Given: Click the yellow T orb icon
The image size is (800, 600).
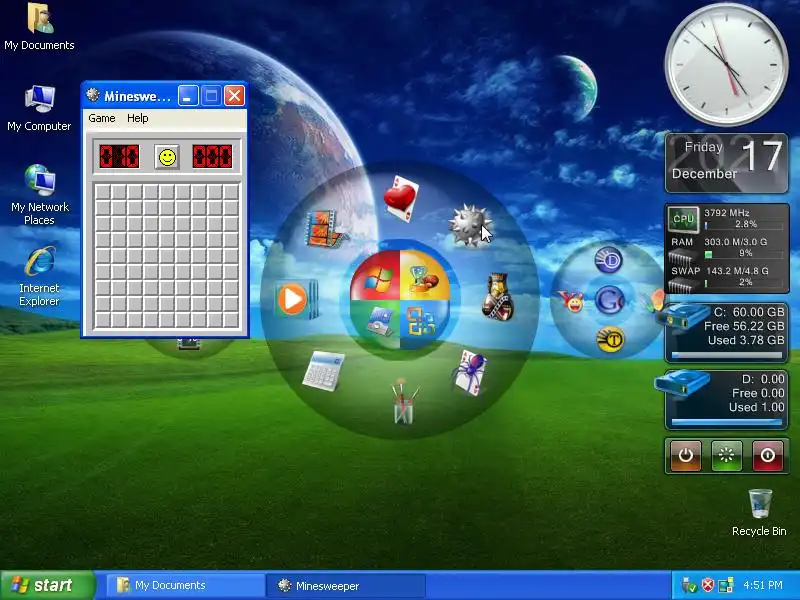Looking at the screenshot, I should click(x=610, y=339).
